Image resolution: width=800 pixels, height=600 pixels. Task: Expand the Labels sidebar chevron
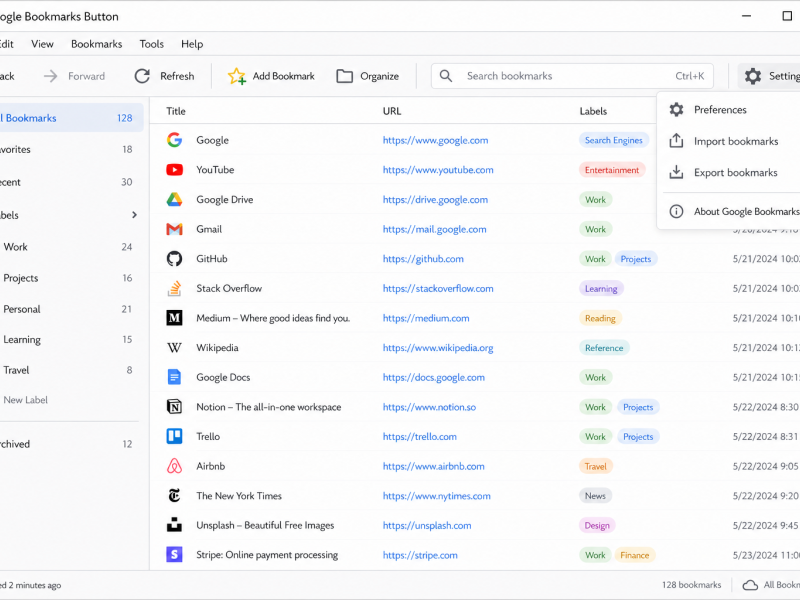coord(134,215)
